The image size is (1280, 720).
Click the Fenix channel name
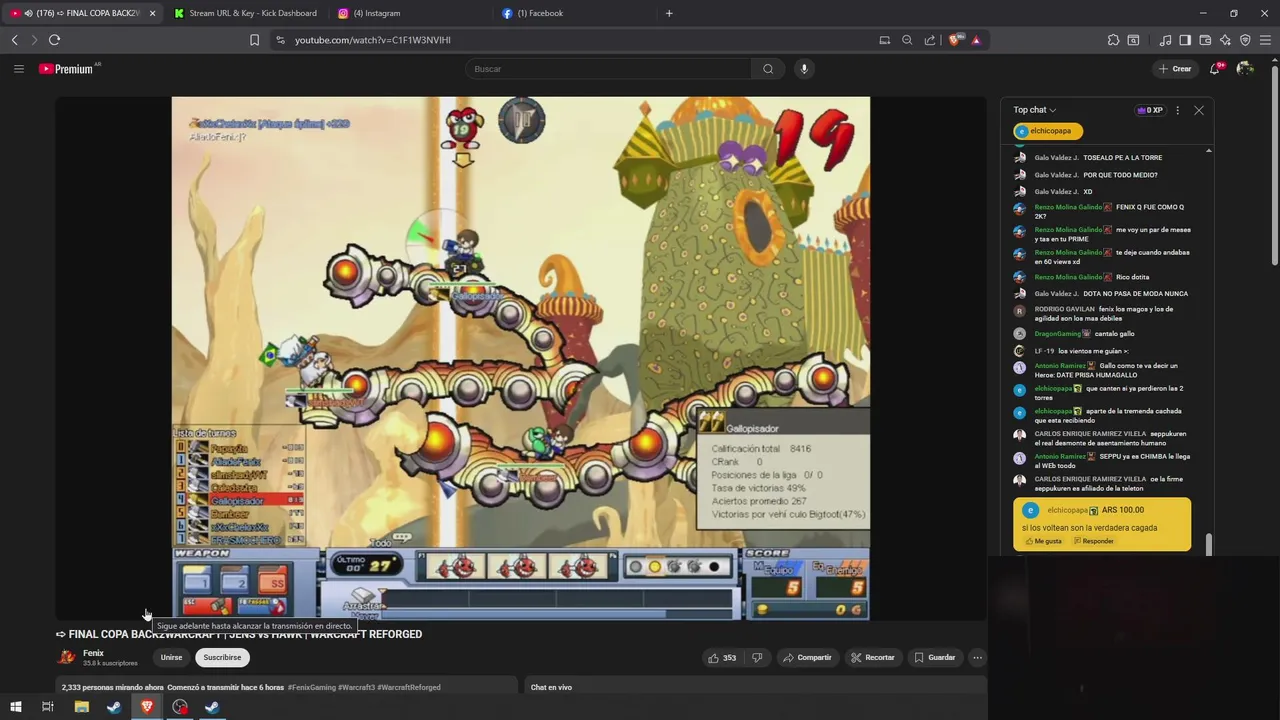point(93,653)
